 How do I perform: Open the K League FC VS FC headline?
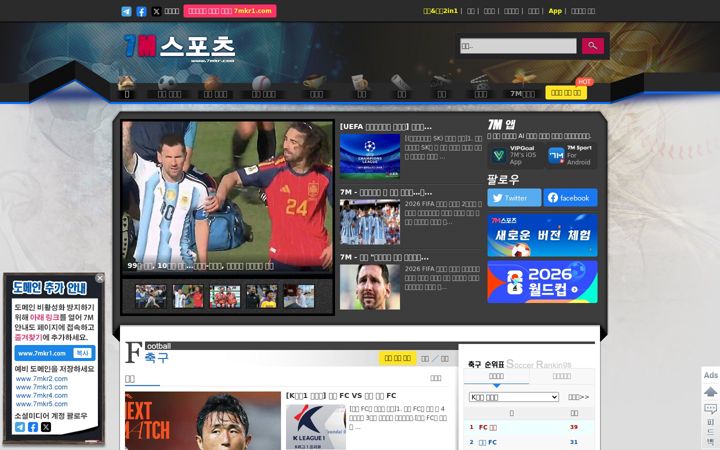point(341,395)
